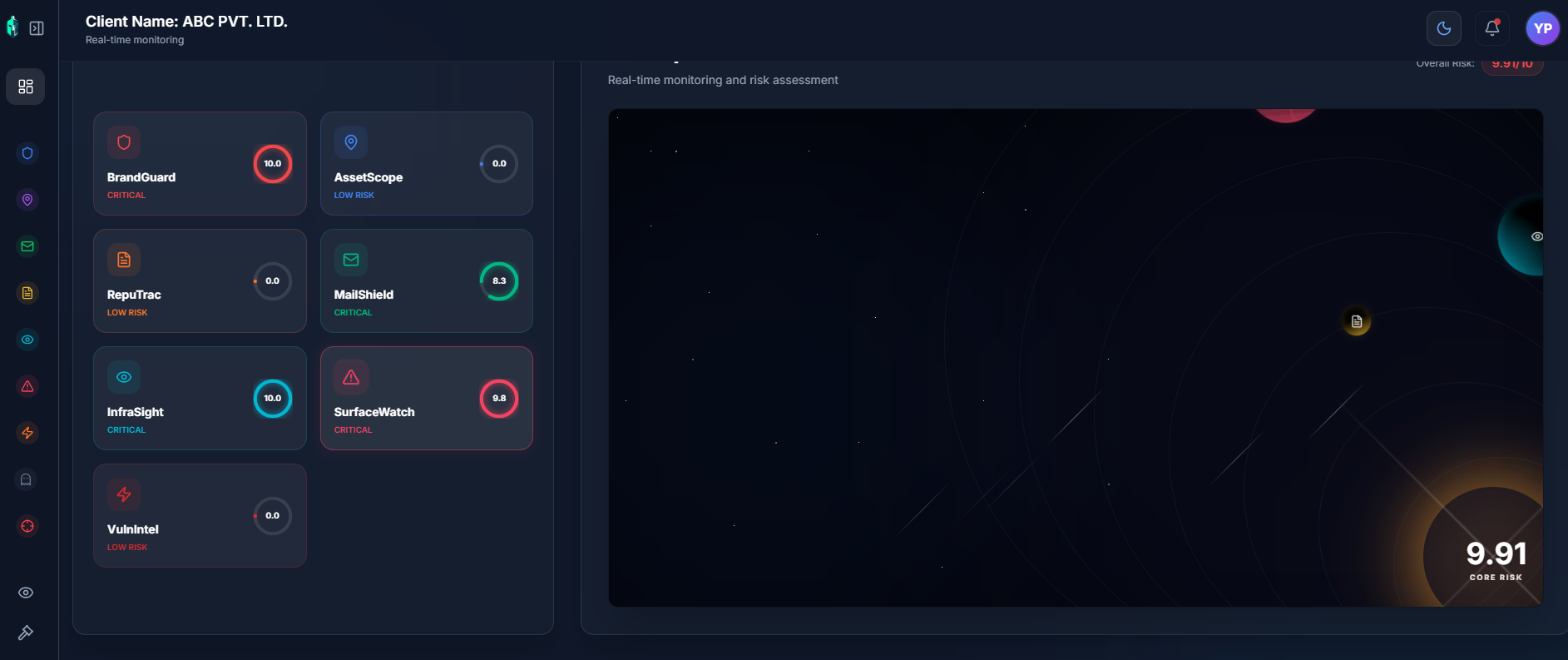
Task: Open the dashboard grid icon in the sidebar
Action: click(26, 87)
